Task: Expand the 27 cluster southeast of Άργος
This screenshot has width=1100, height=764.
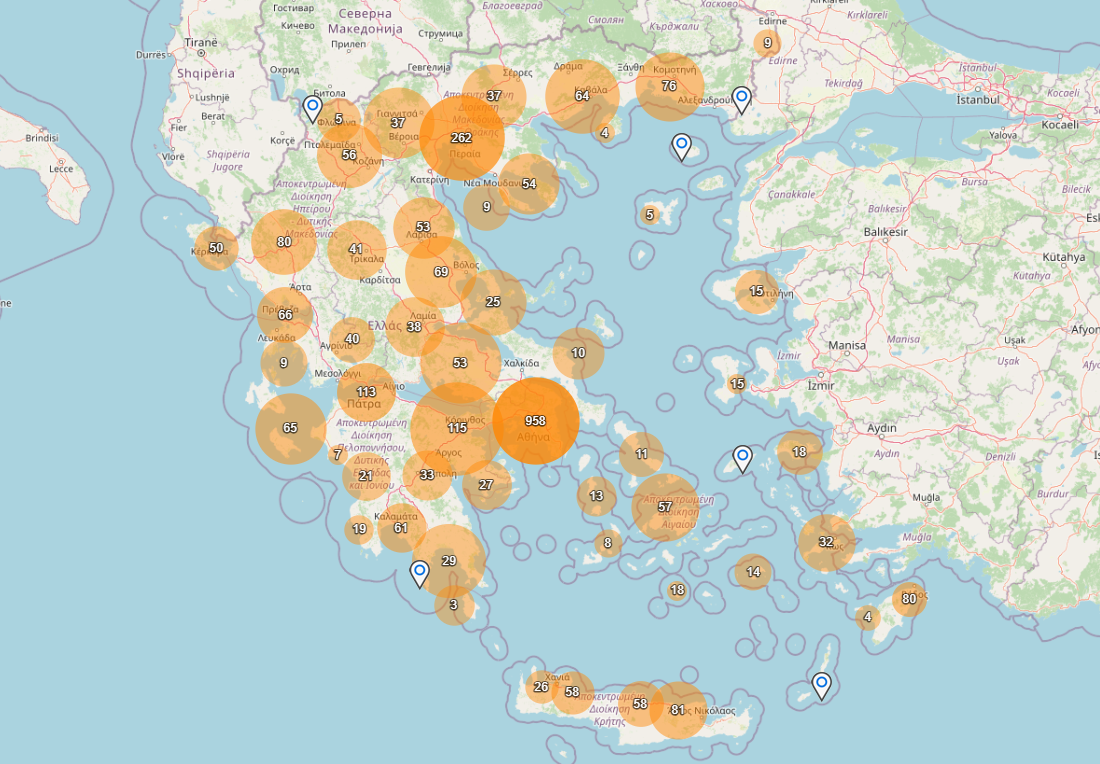Action: (x=487, y=485)
